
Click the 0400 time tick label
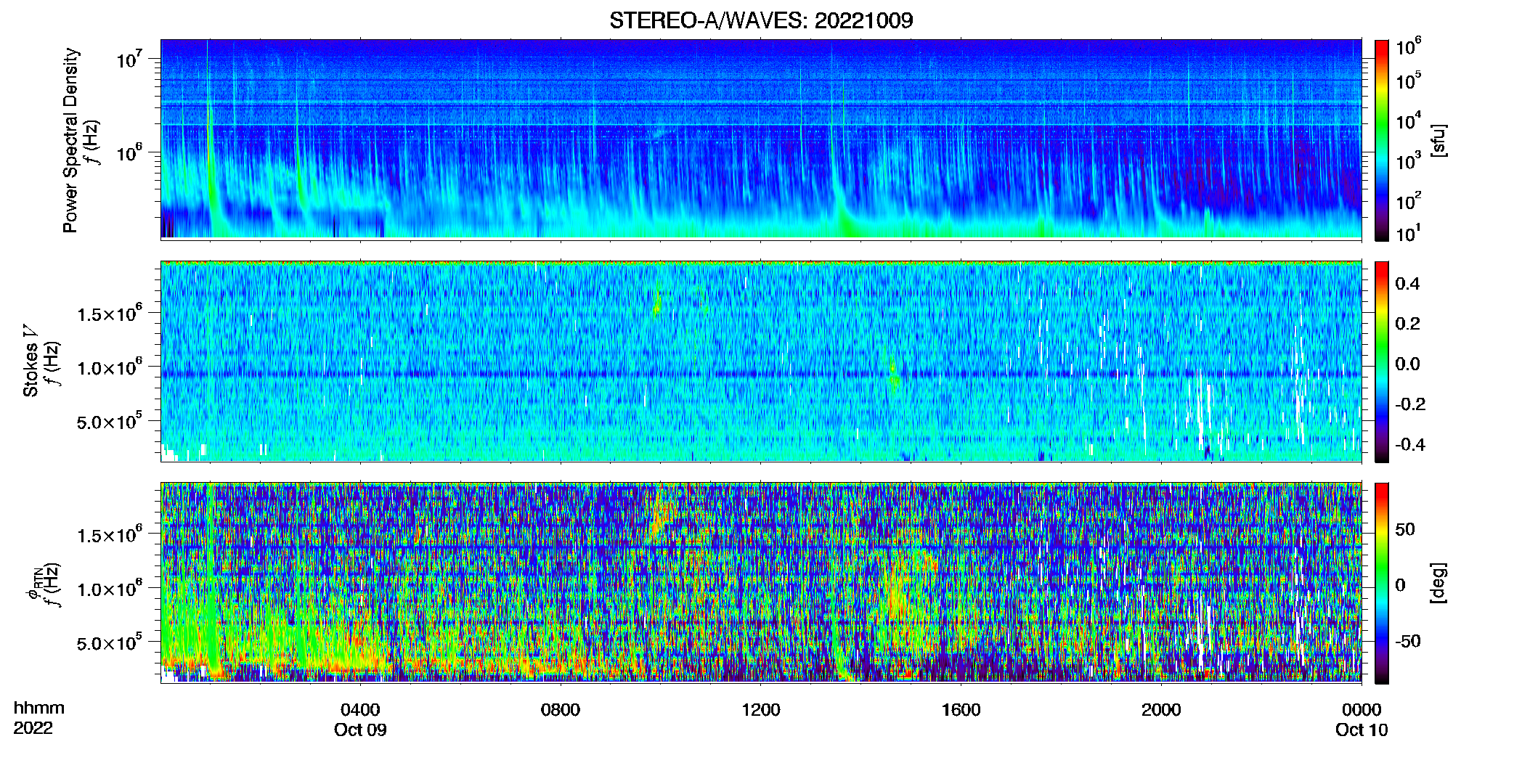360,710
